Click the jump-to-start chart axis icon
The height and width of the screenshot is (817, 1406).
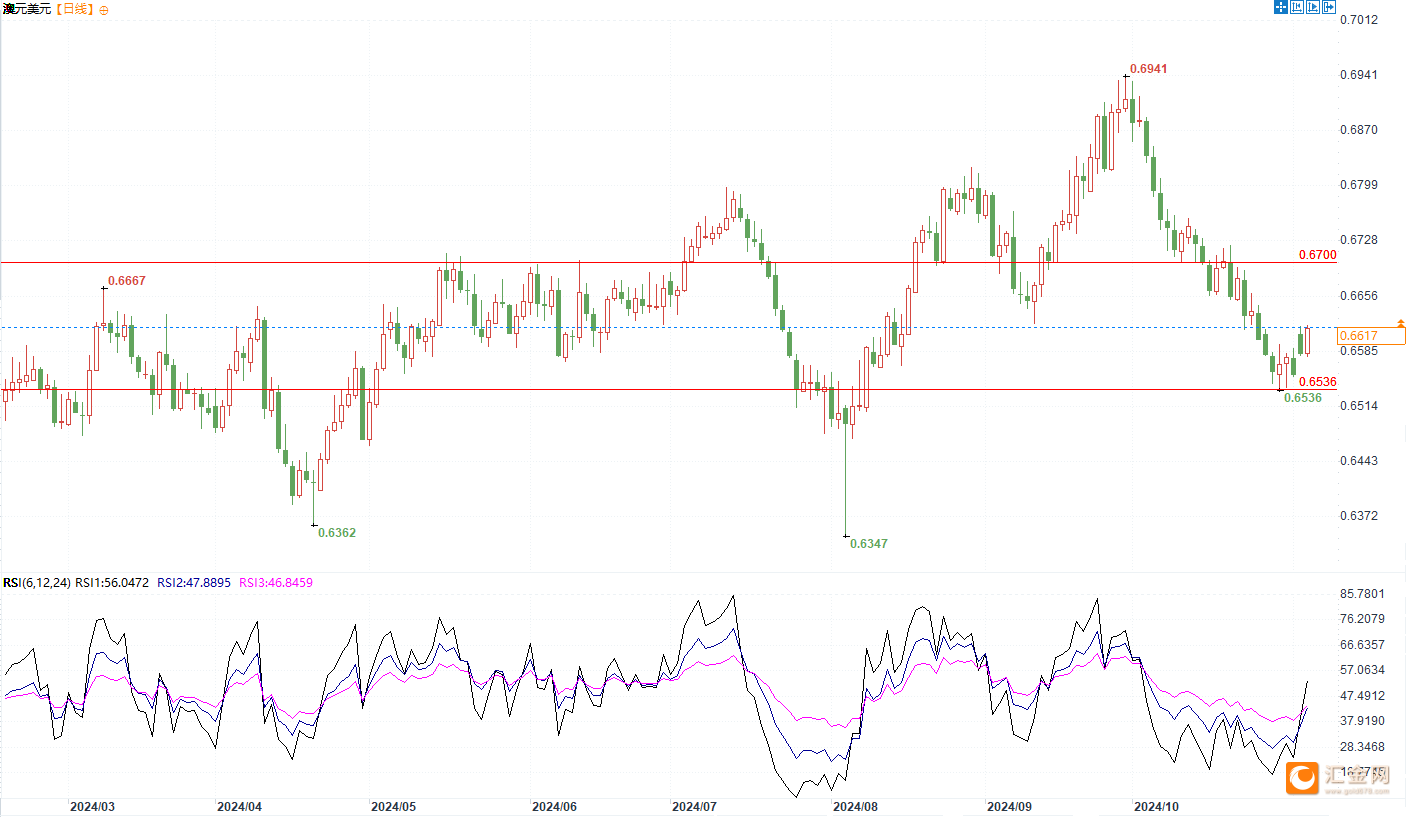click(x=1297, y=7)
